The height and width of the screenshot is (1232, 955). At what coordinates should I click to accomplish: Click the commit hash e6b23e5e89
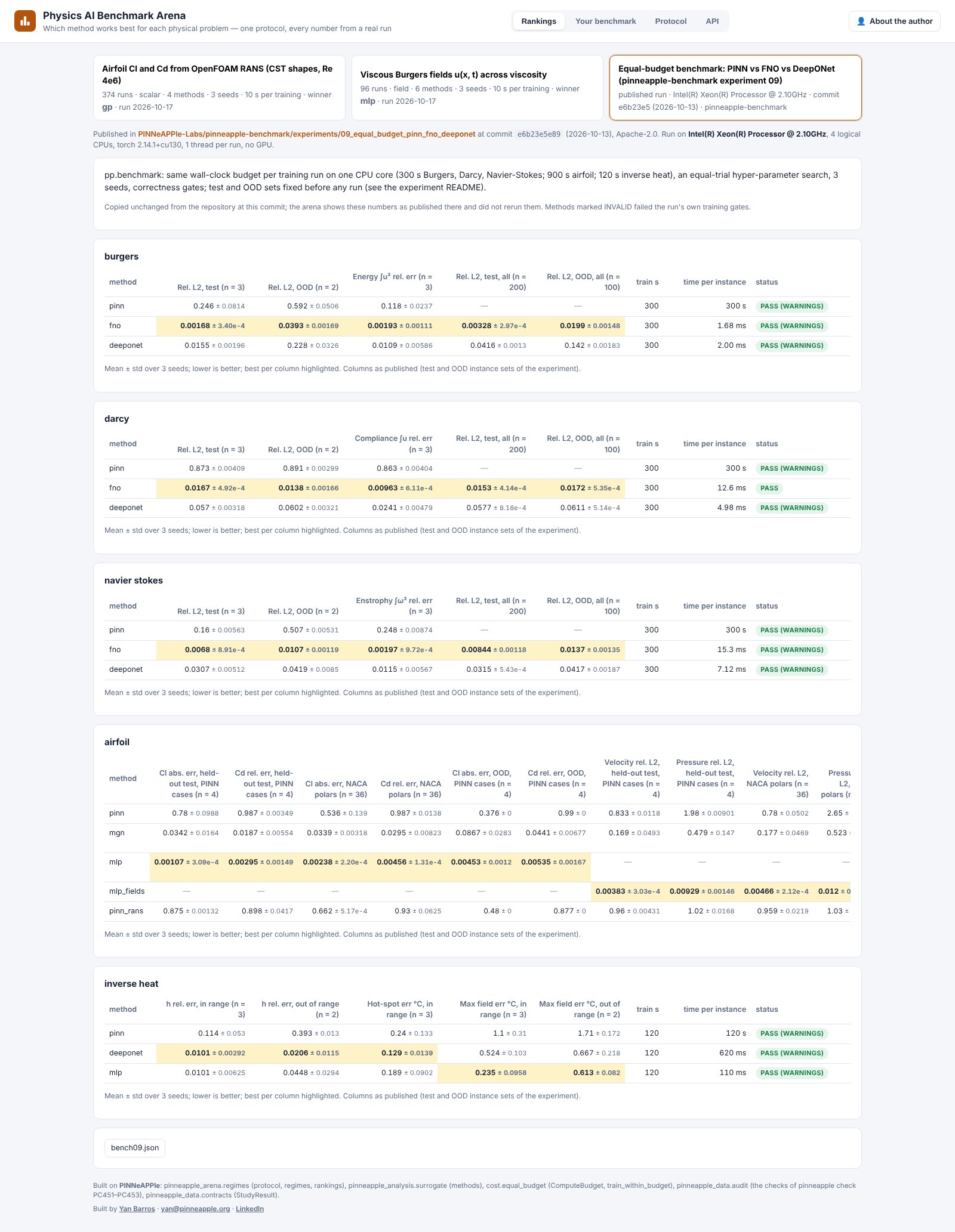click(x=538, y=134)
